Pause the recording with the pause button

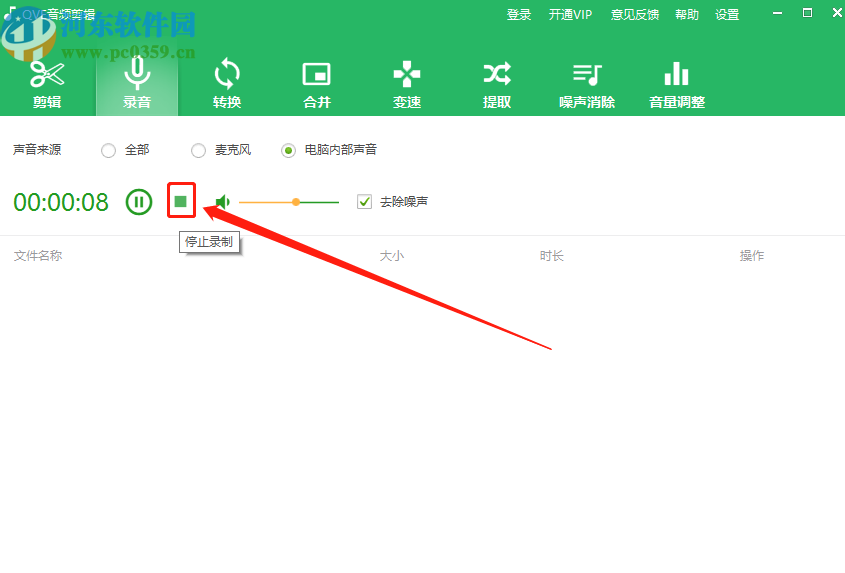(139, 202)
